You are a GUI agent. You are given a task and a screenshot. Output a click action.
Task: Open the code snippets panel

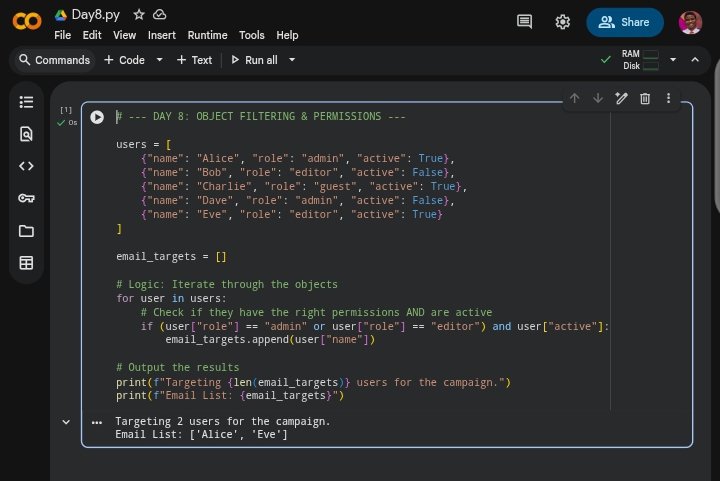[26, 166]
